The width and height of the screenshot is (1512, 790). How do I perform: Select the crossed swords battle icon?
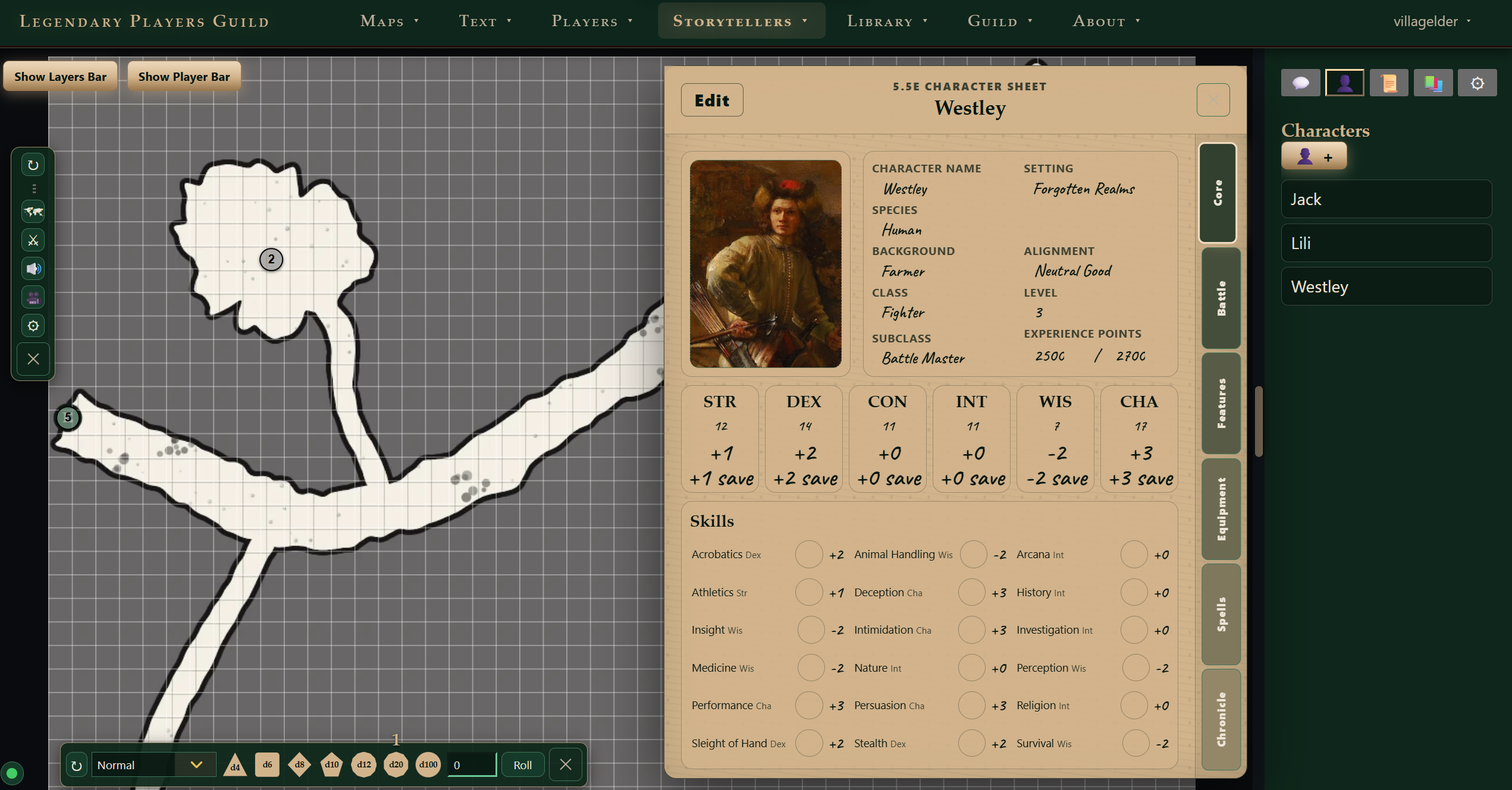(x=33, y=240)
